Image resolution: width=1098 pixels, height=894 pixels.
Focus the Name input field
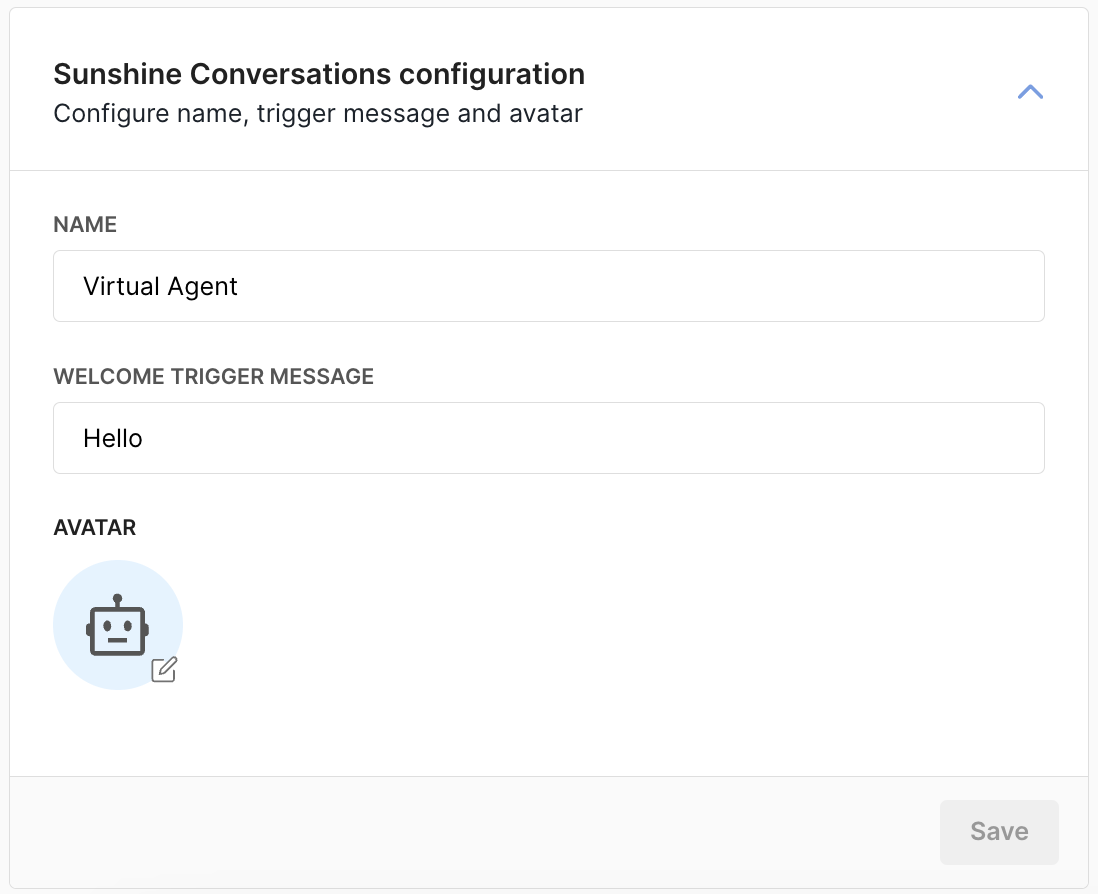point(548,286)
